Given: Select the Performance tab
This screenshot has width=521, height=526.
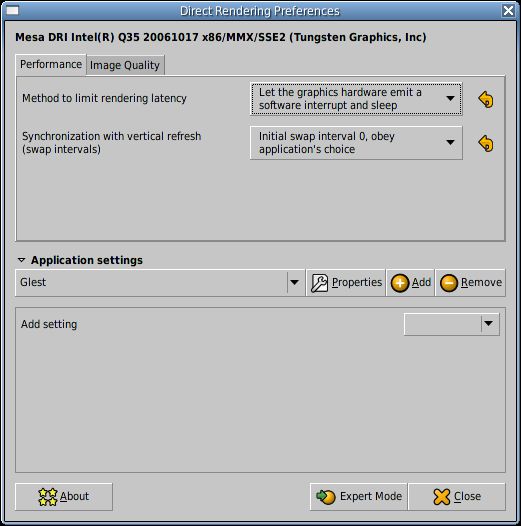Looking at the screenshot, I should 51,65.
